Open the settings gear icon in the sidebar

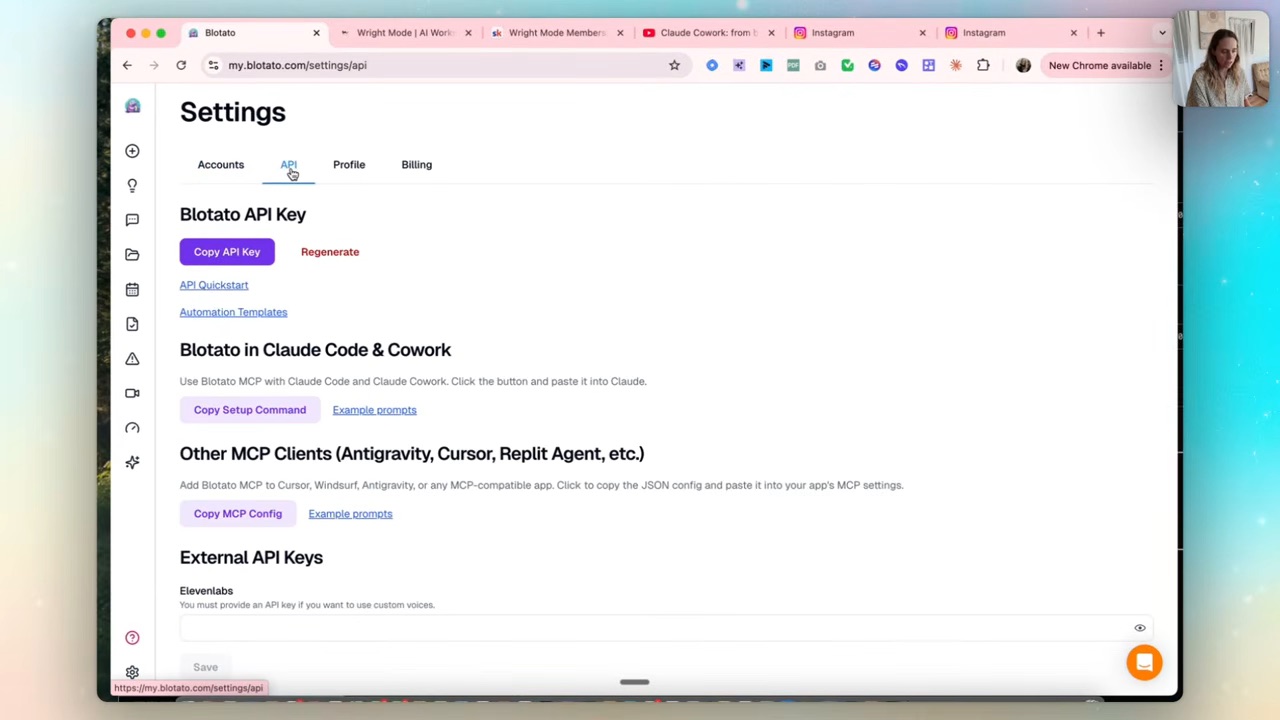click(132, 672)
